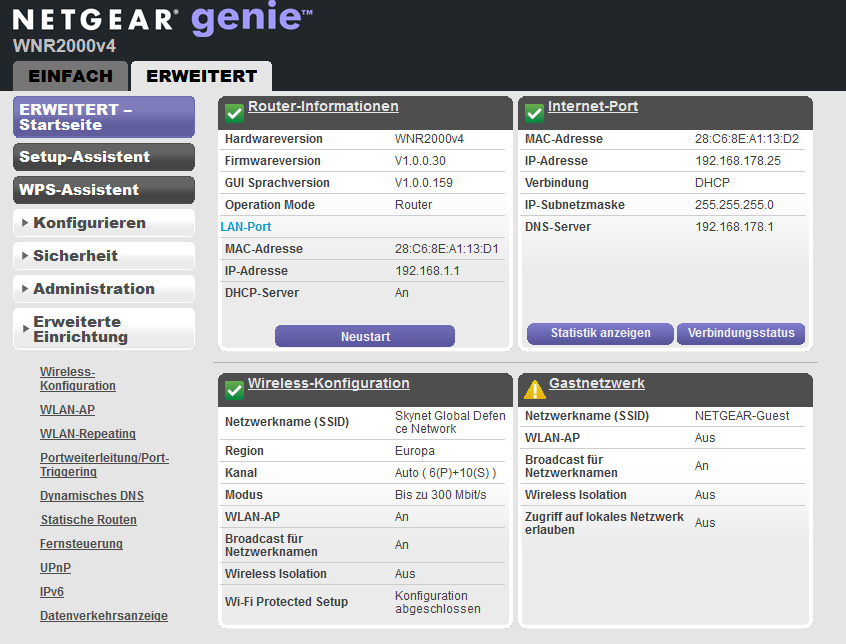Expand the Administration section arrow
Viewport: 846px width, 644px height.
click(x=25, y=289)
